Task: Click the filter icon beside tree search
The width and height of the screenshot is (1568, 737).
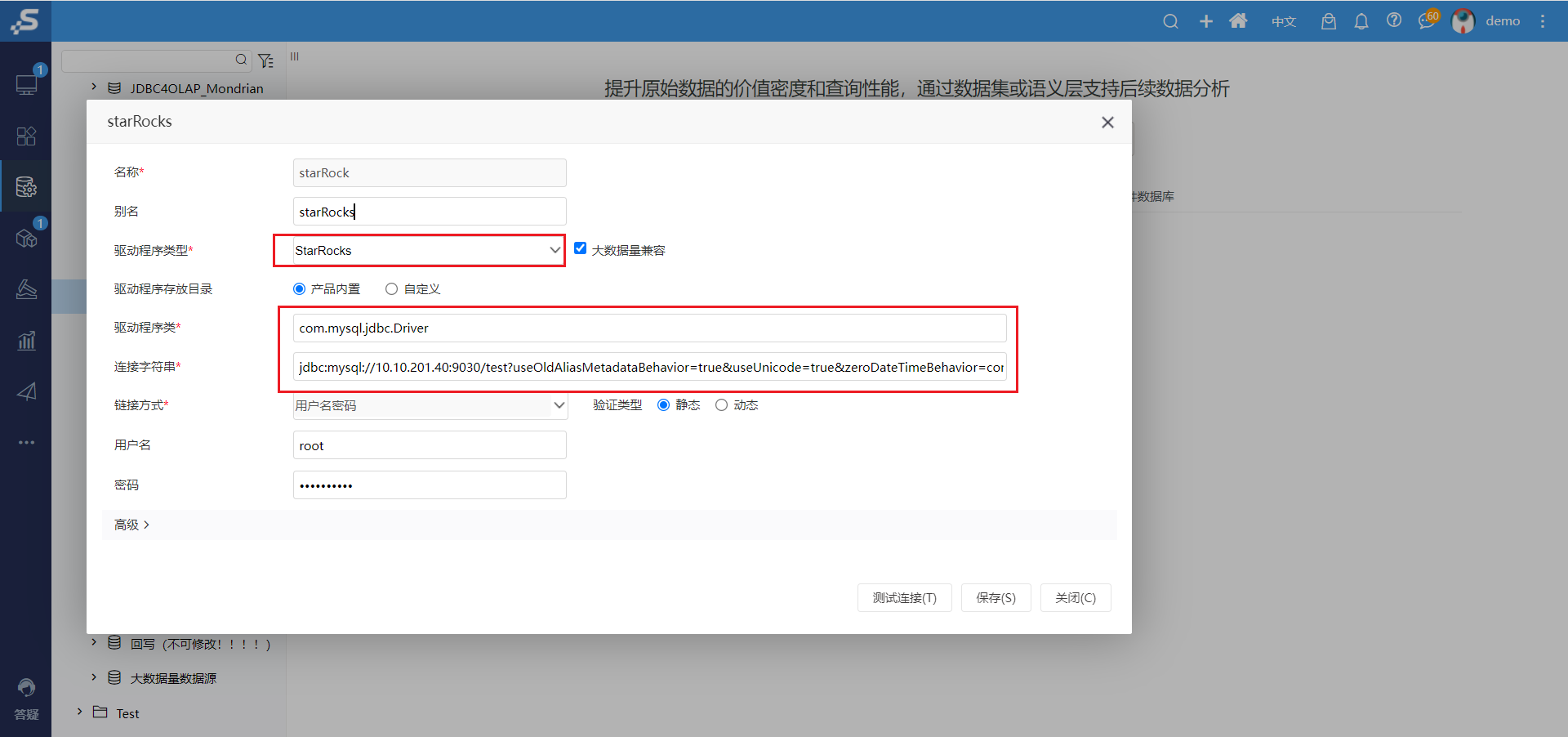Action: [x=265, y=60]
